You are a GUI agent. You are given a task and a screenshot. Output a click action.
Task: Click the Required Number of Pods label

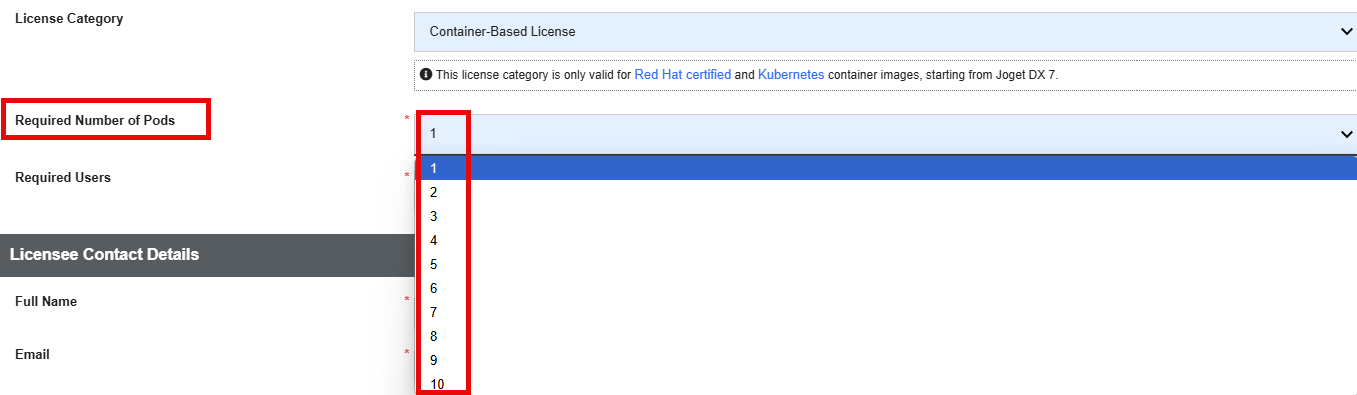point(95,120)
